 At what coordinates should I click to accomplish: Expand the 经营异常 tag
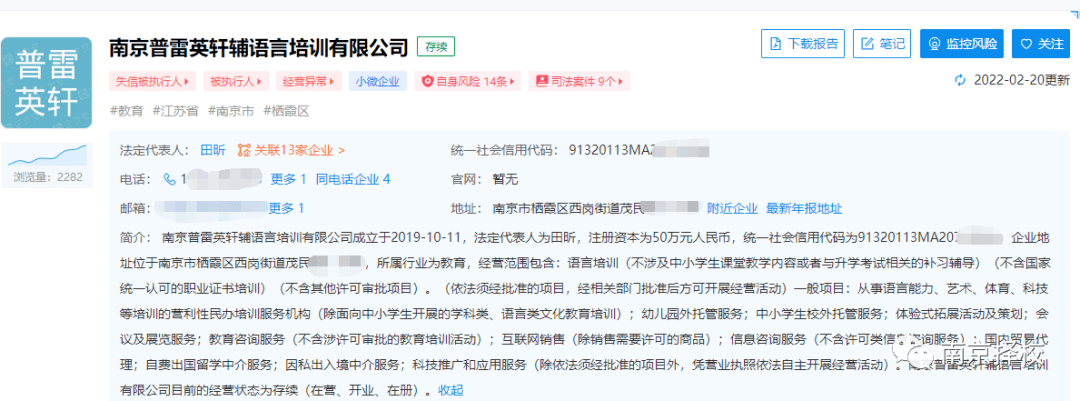point(309,81)
